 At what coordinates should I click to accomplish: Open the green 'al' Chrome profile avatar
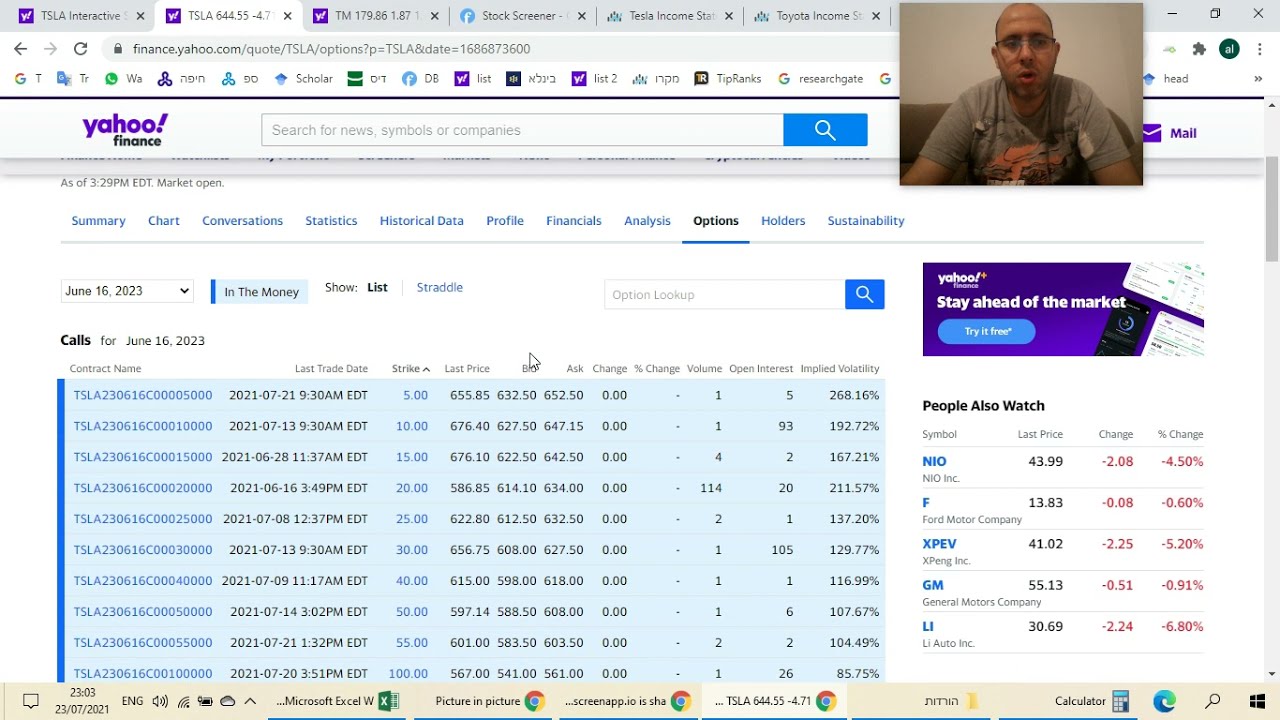coord(1229,49)
